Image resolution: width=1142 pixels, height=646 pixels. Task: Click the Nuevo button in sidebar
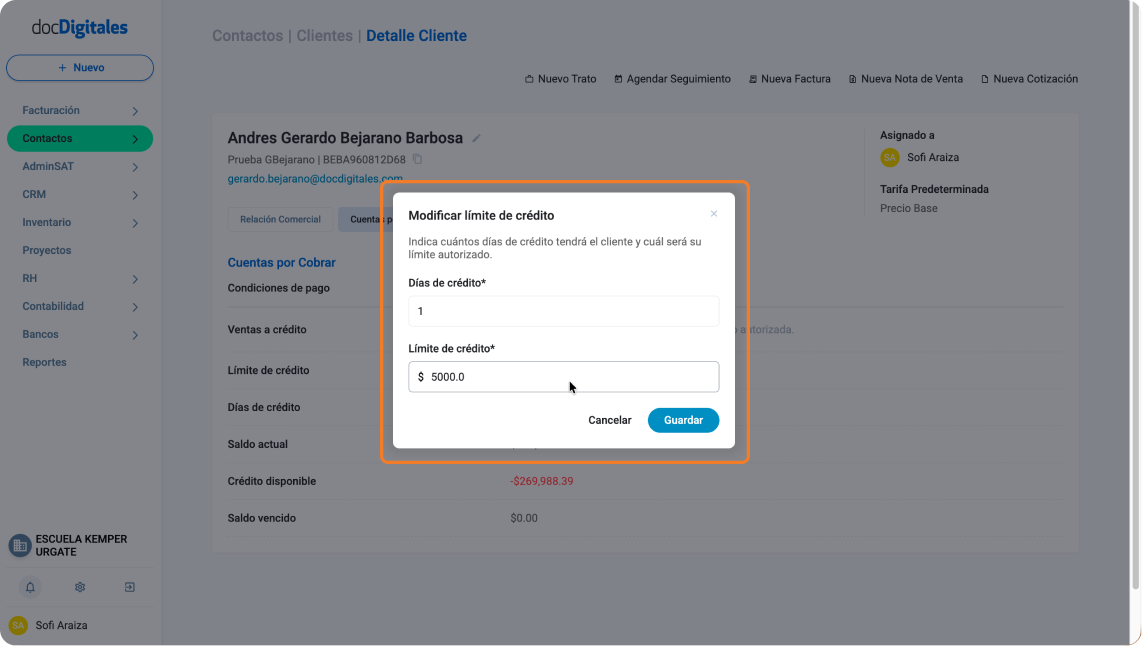(80, 68)
